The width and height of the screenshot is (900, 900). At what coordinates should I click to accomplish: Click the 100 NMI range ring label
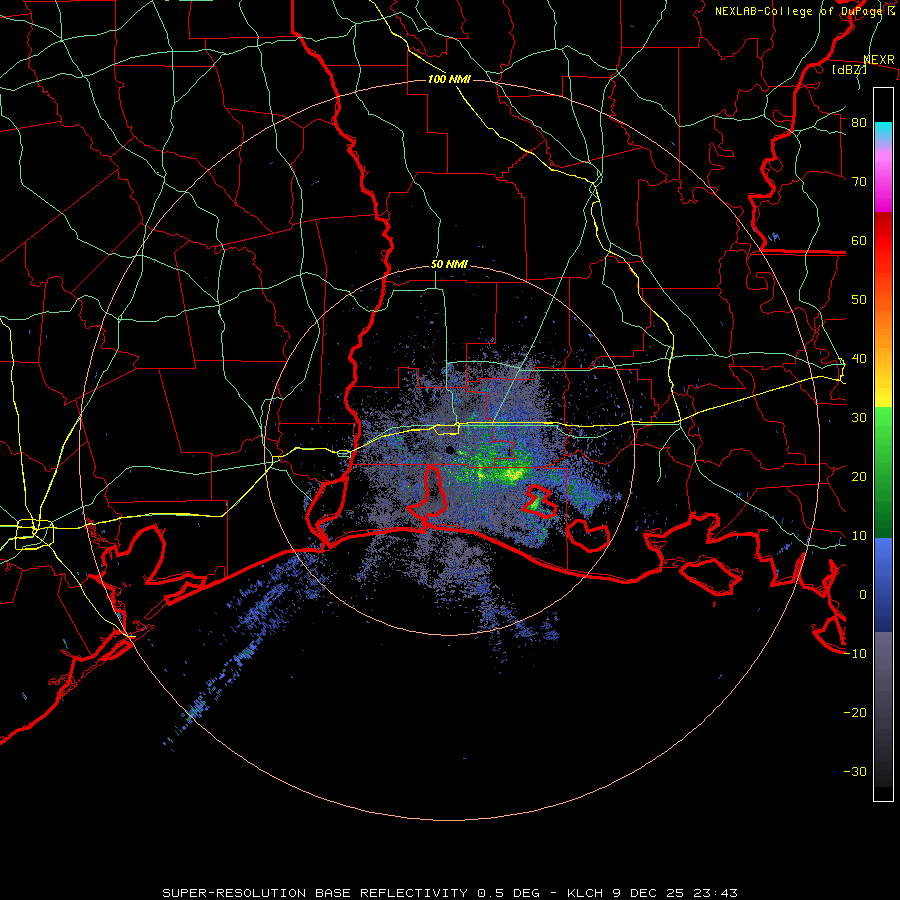[x=449, y=79]
